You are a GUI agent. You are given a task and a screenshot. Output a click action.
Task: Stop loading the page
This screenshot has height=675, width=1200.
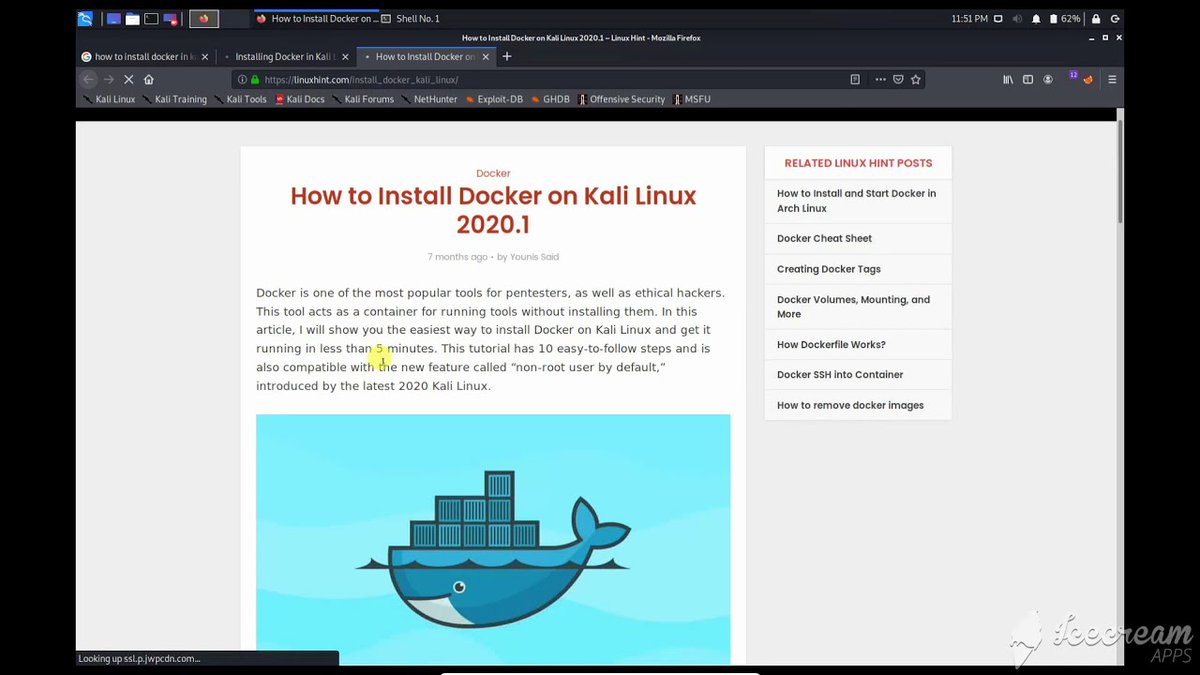click(129, 79)
